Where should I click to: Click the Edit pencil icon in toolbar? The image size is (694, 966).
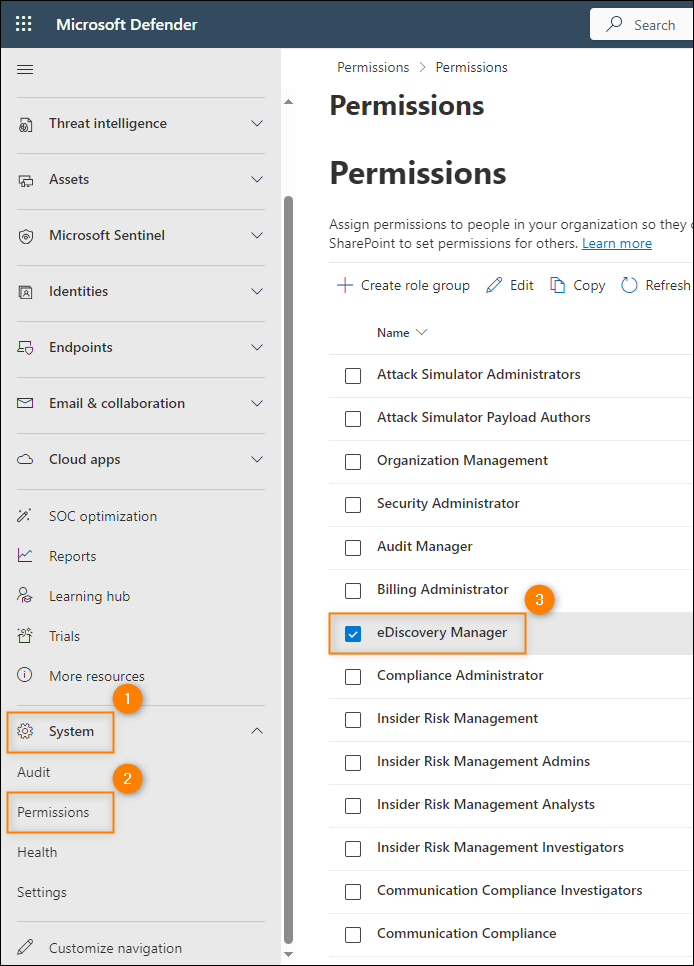[494, 285]
